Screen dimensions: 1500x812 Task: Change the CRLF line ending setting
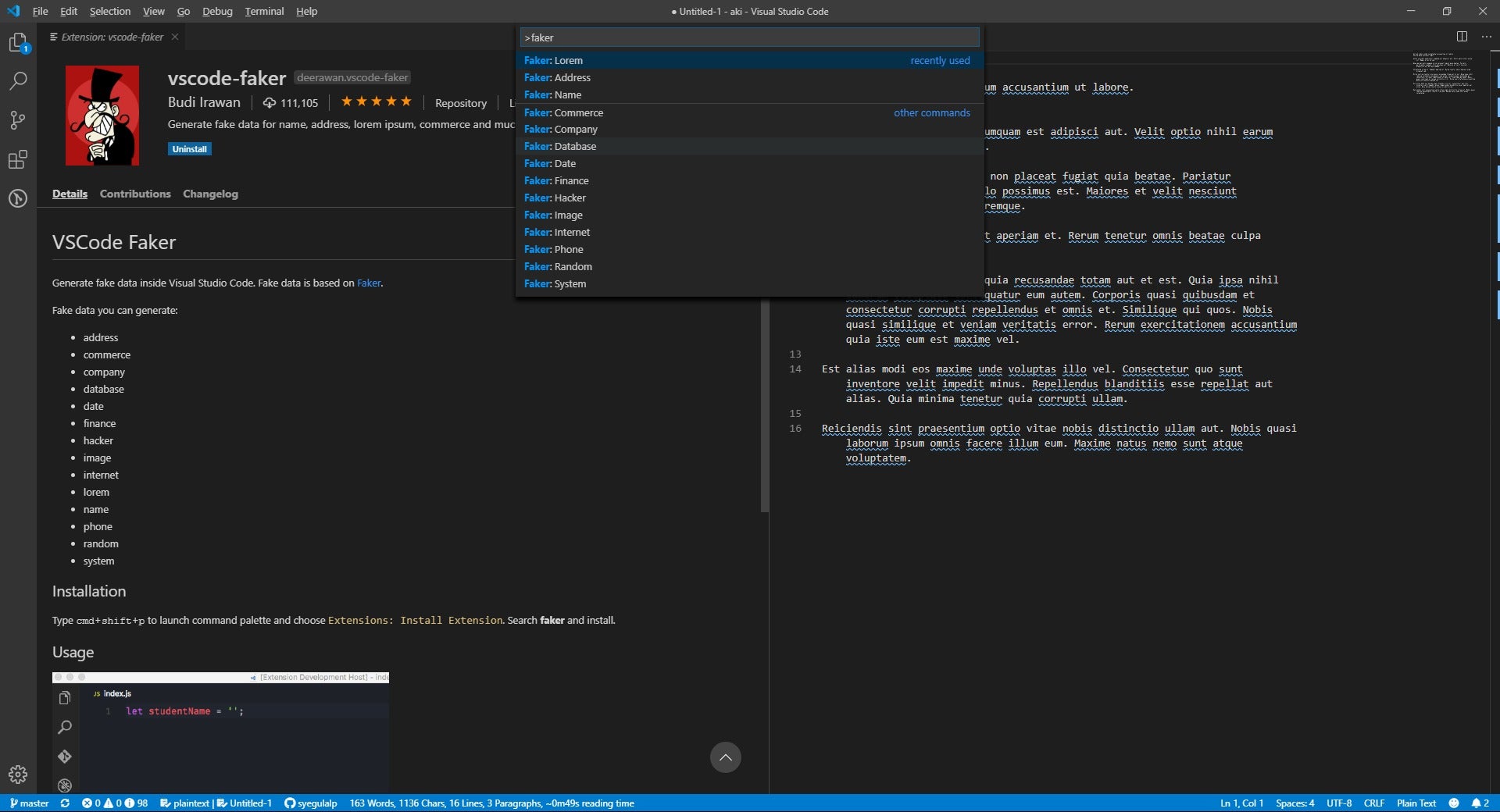point(1373,803)
